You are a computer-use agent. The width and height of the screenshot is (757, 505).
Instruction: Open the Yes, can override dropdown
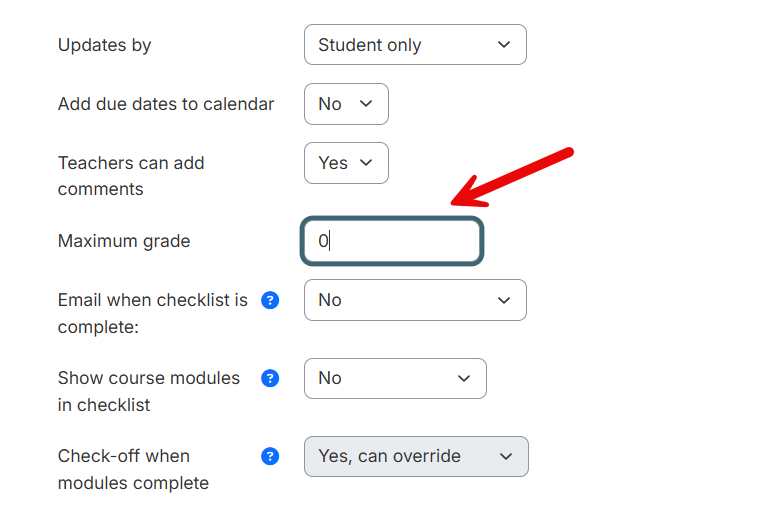click(x=416, y=456)
